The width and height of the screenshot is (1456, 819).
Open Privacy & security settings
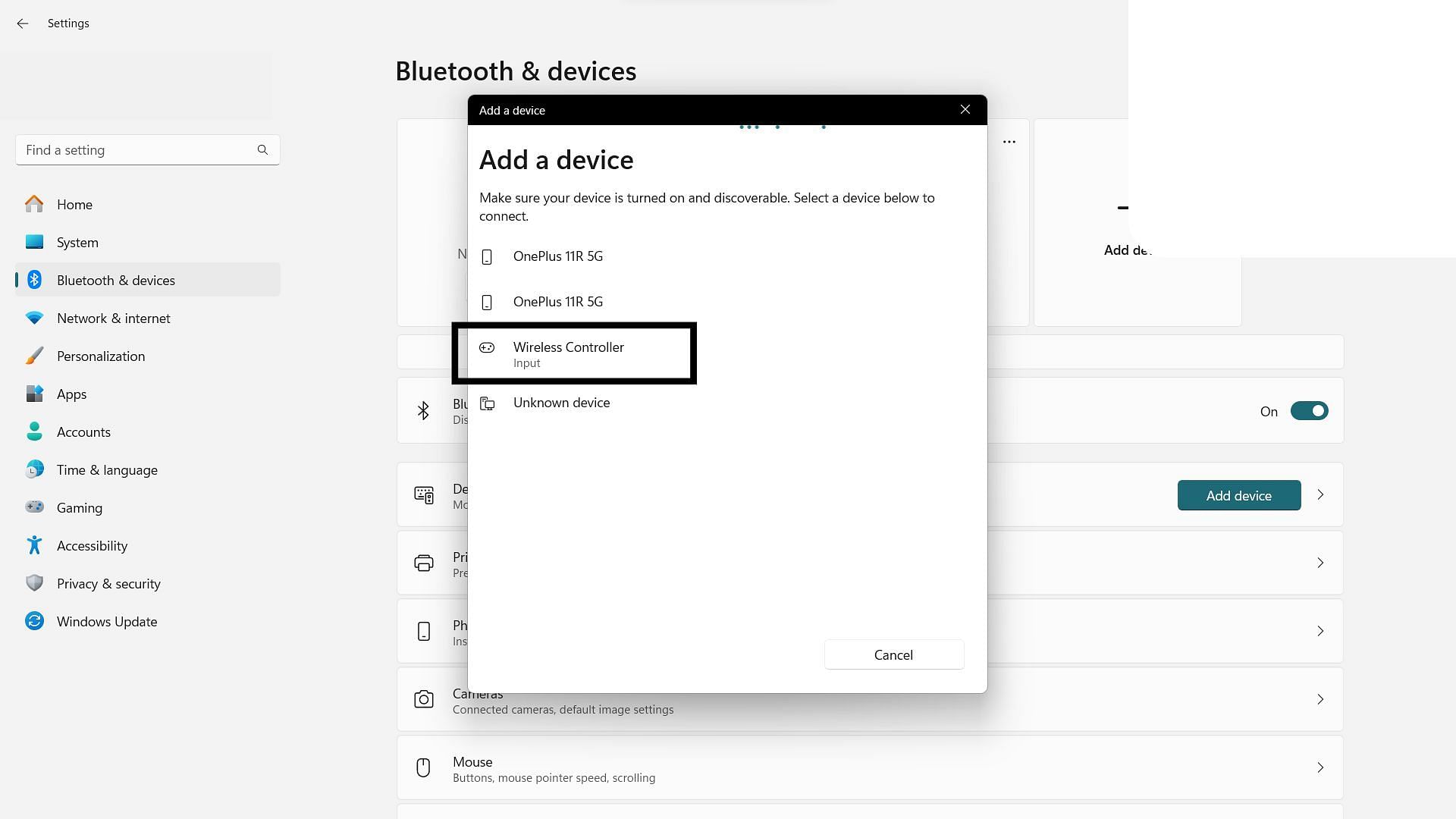click(108, 583)
